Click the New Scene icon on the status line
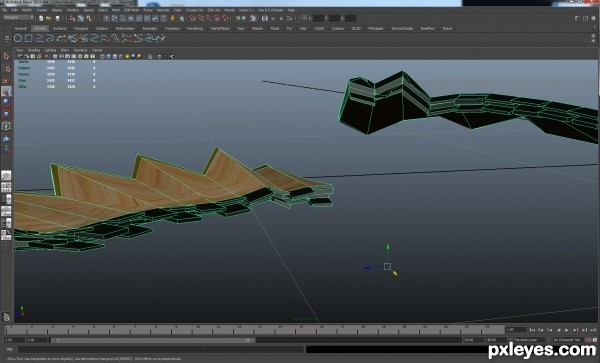 click(x=41, y=18)
